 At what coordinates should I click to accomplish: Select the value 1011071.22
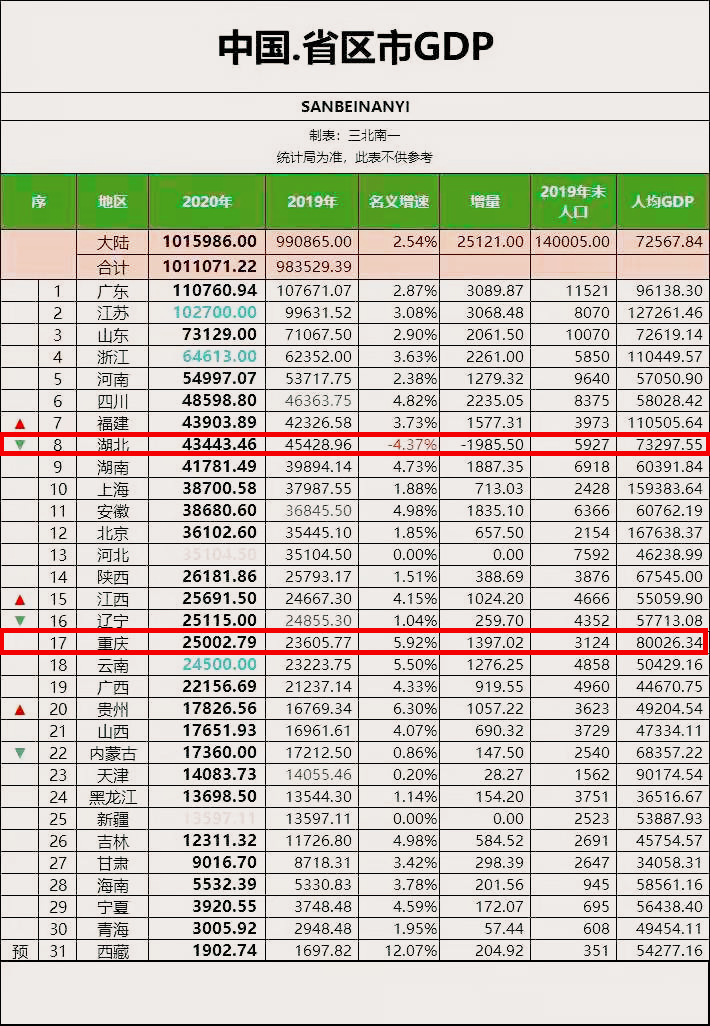tap(209, 266)
